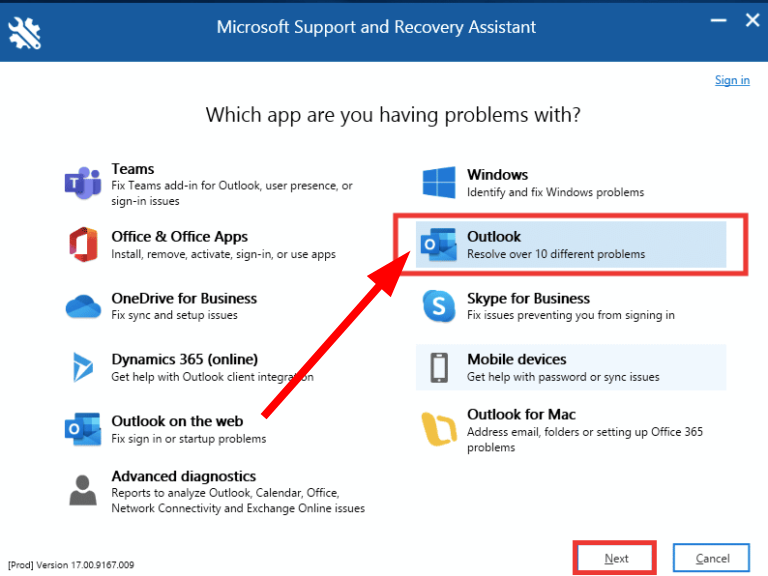The image size is (768, 576).
Task: Click 'Get help with password or sync issues'
Action: pos(563,377)
